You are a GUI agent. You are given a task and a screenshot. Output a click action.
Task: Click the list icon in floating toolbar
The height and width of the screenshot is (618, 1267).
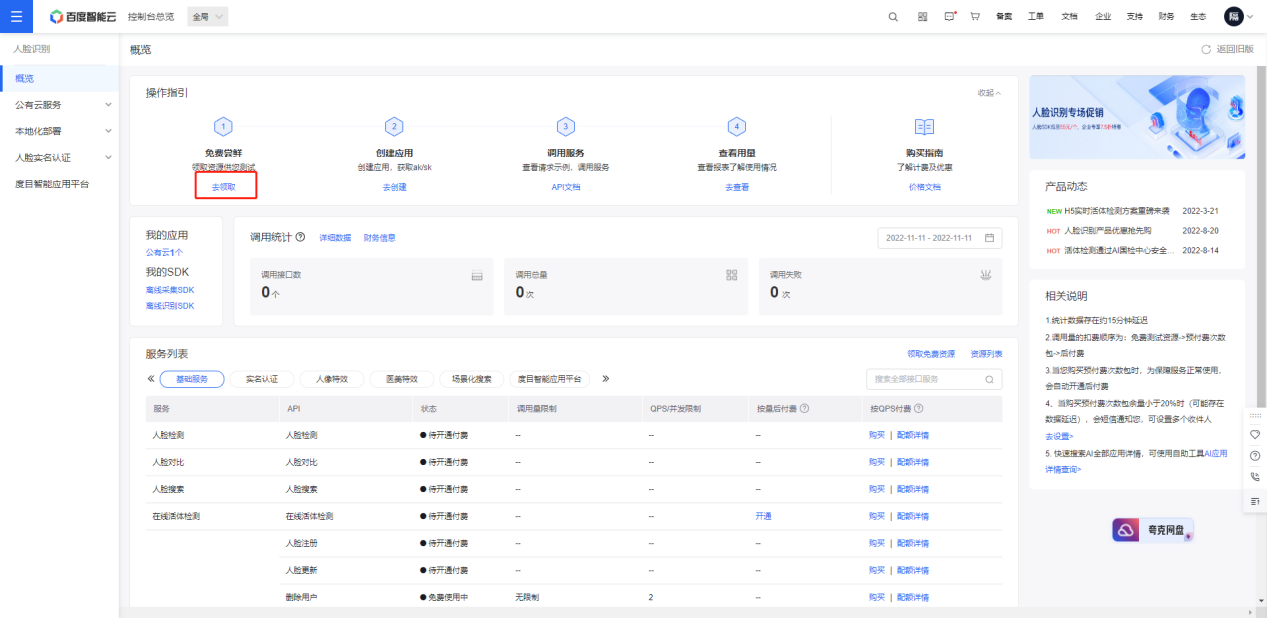tap(1255, 500)
